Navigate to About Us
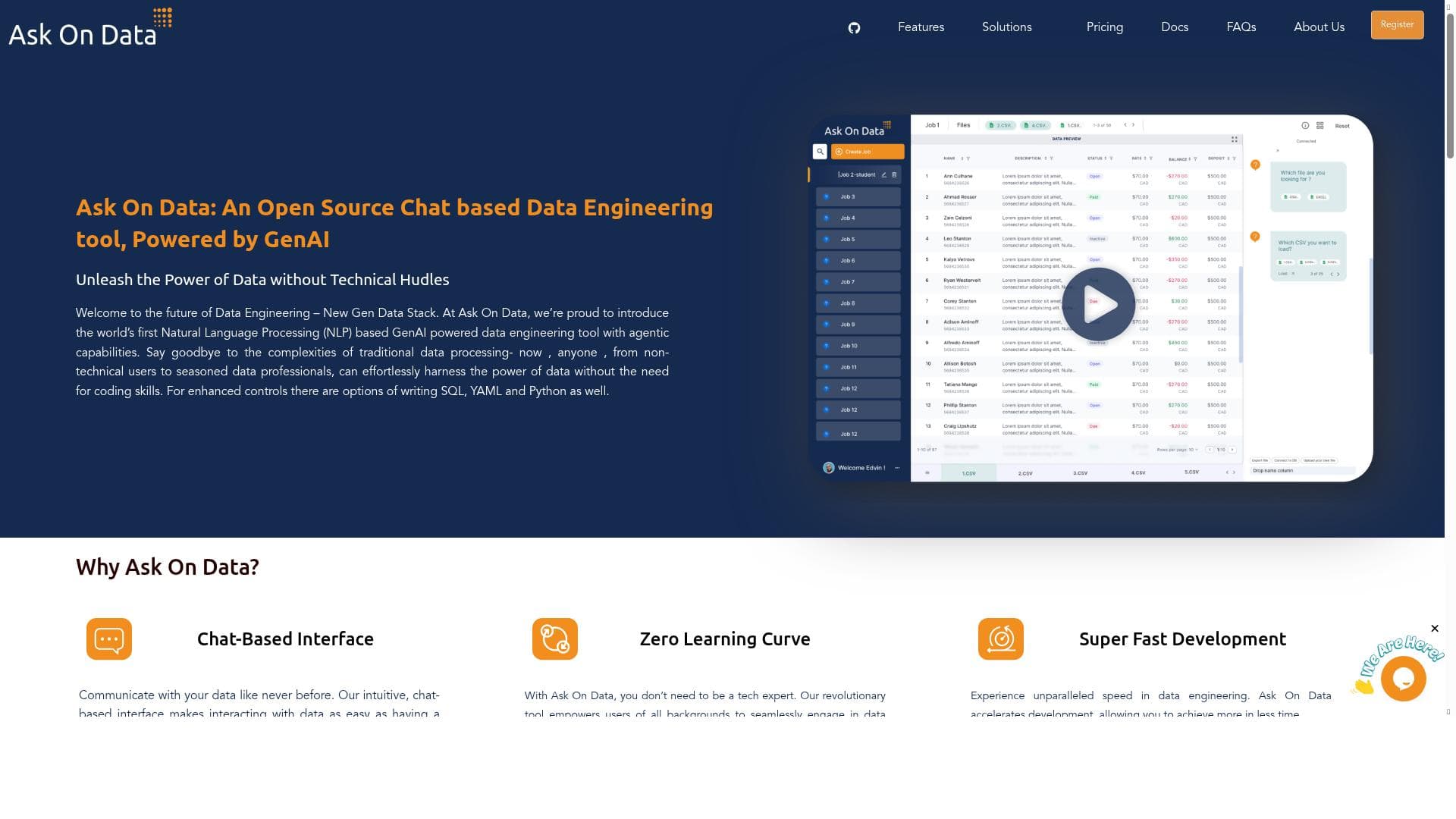The height and width of the screenshot is (819, 1456). click(1319, 27)
